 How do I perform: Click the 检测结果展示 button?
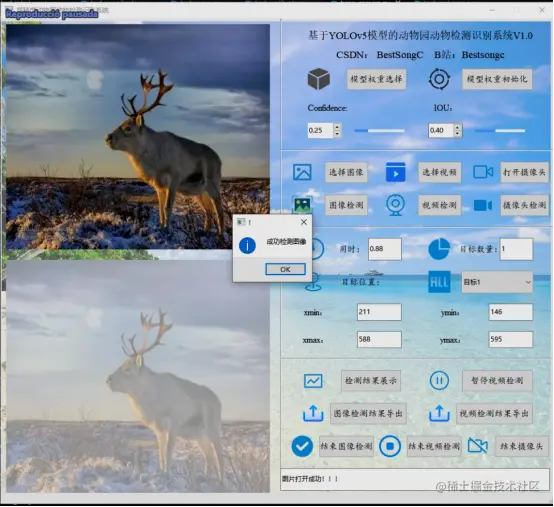click(371, 381)
